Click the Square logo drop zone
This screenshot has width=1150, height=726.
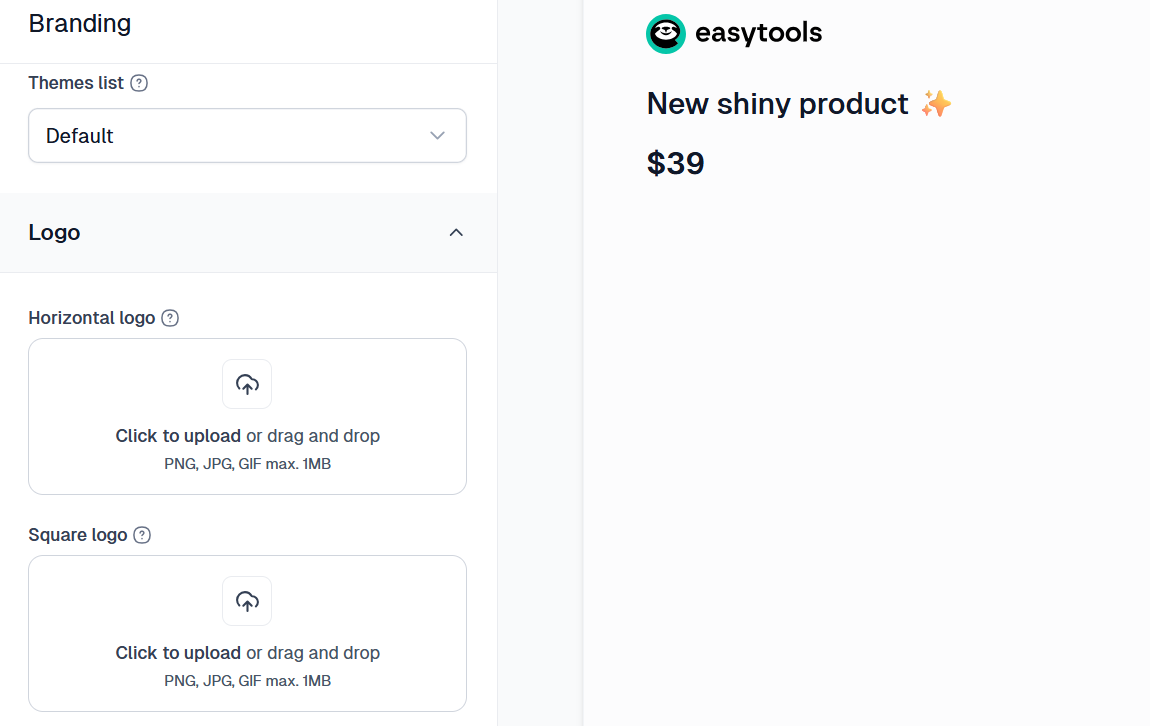(x=247, y=634)
